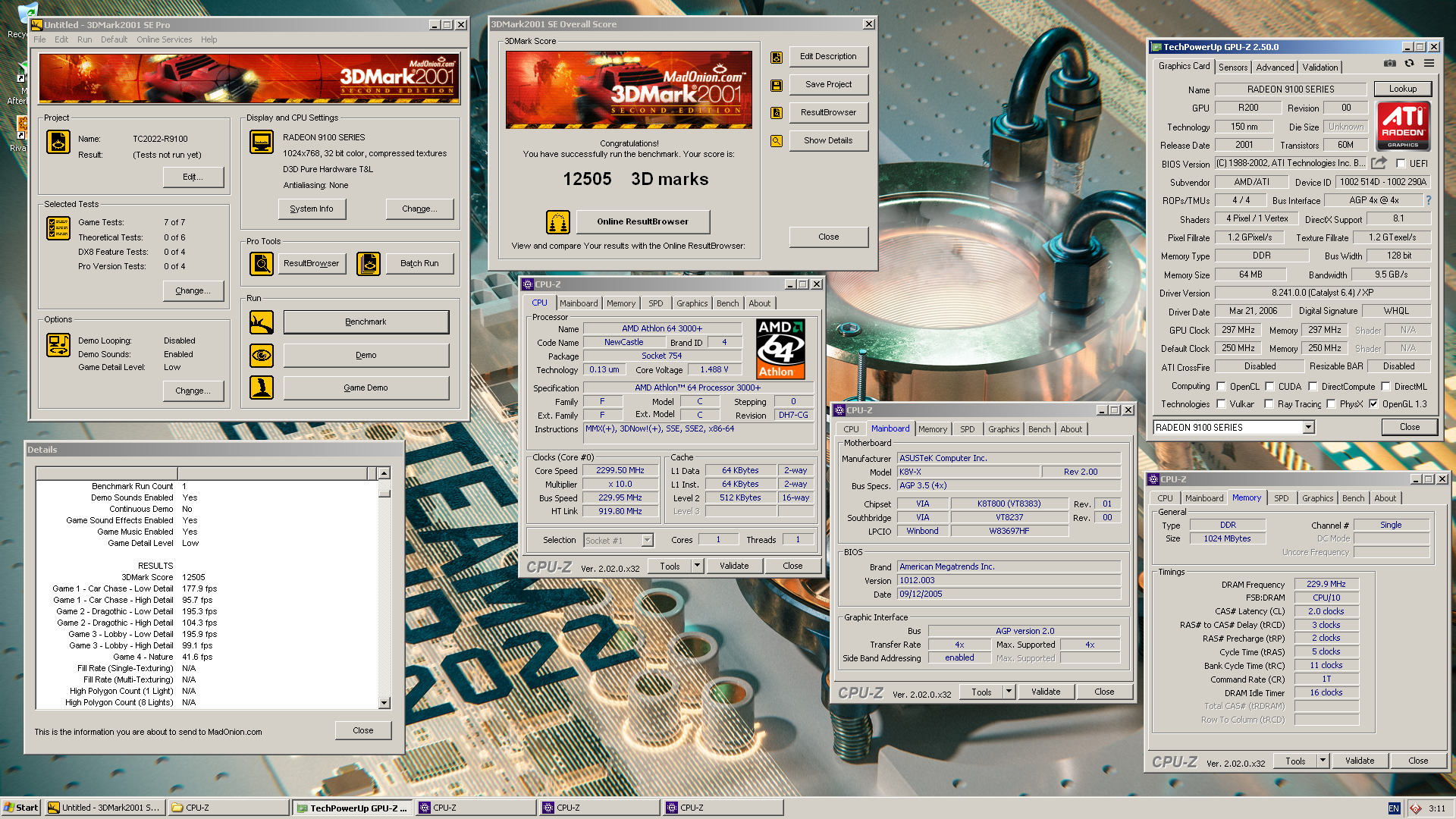
Task: Toggle the PhysX checkbox
Action: (x=1331, y=403)
